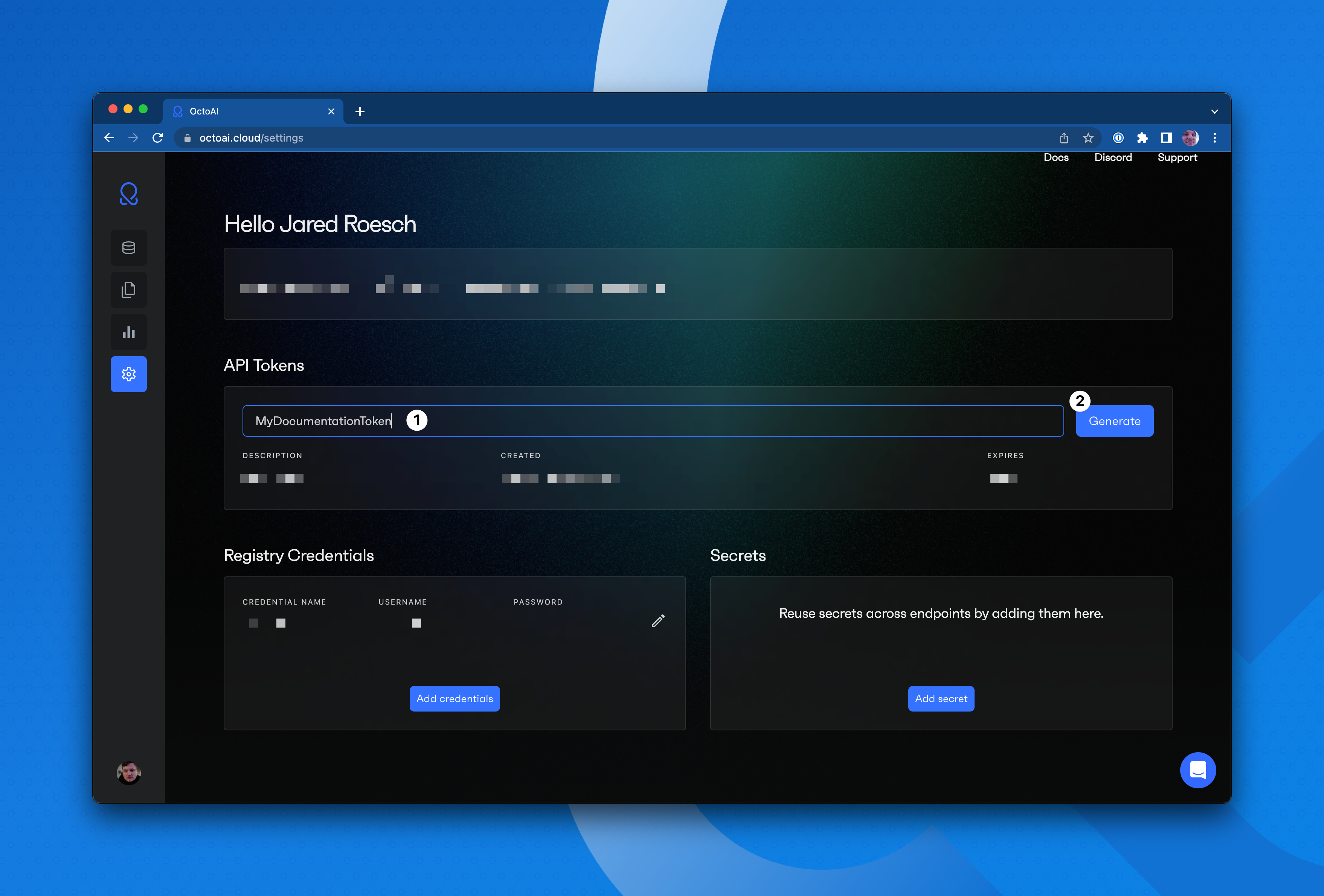Open the templates copy-pages sidebar icon
The height and width of the screenshot is (896, 1324).
click(x=129, y=290)
